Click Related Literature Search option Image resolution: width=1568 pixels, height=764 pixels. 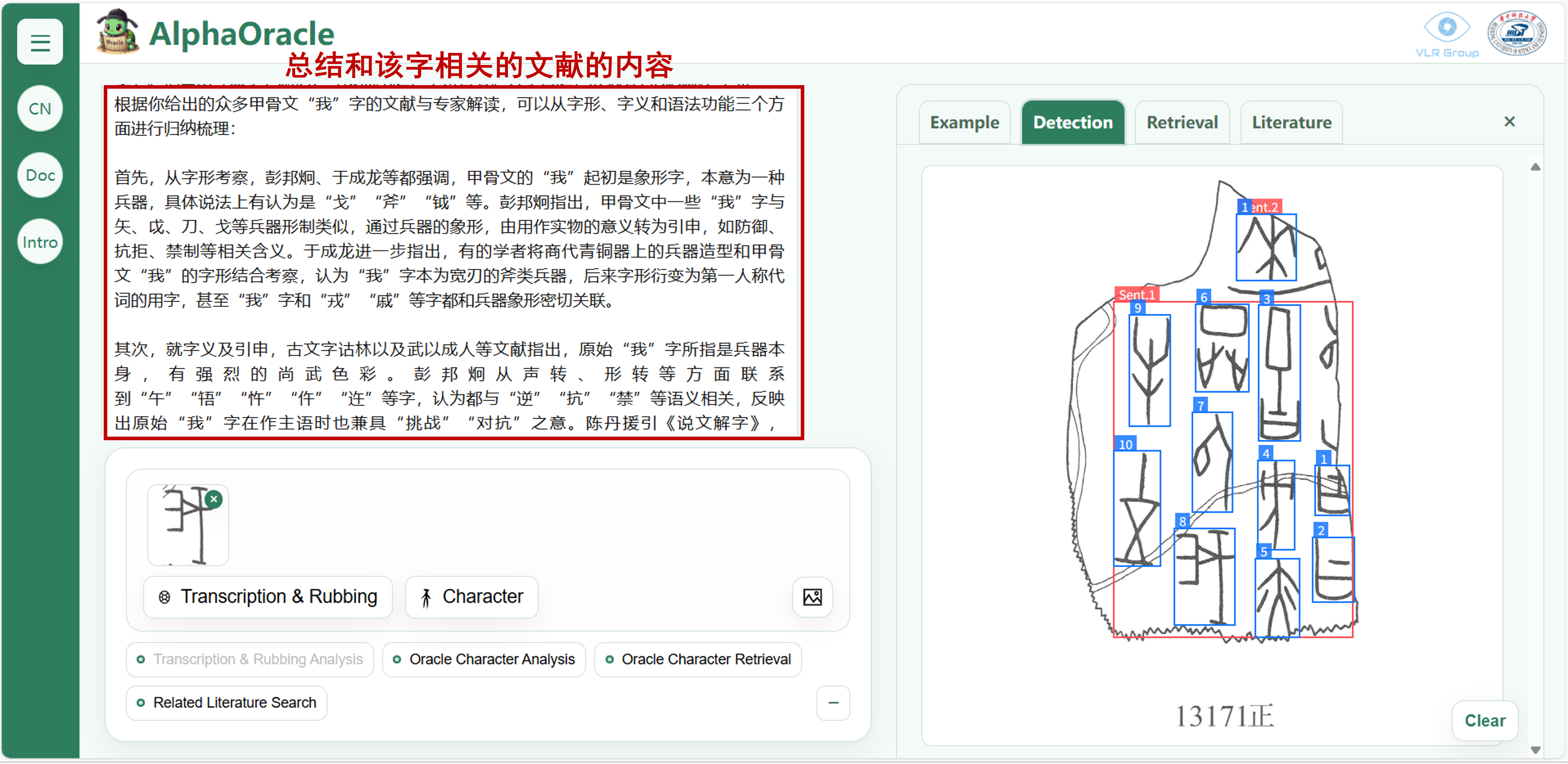click(x=226, y=703)
